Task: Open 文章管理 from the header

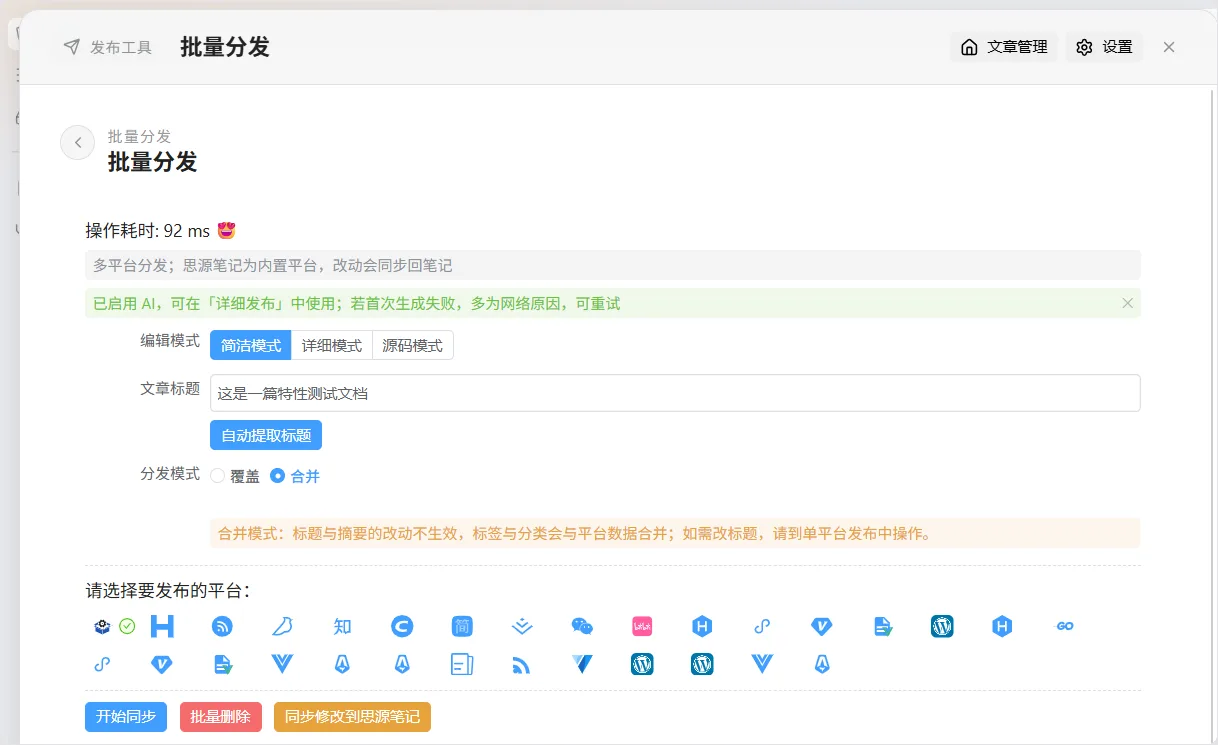Action: click(x=1004, y=47)
